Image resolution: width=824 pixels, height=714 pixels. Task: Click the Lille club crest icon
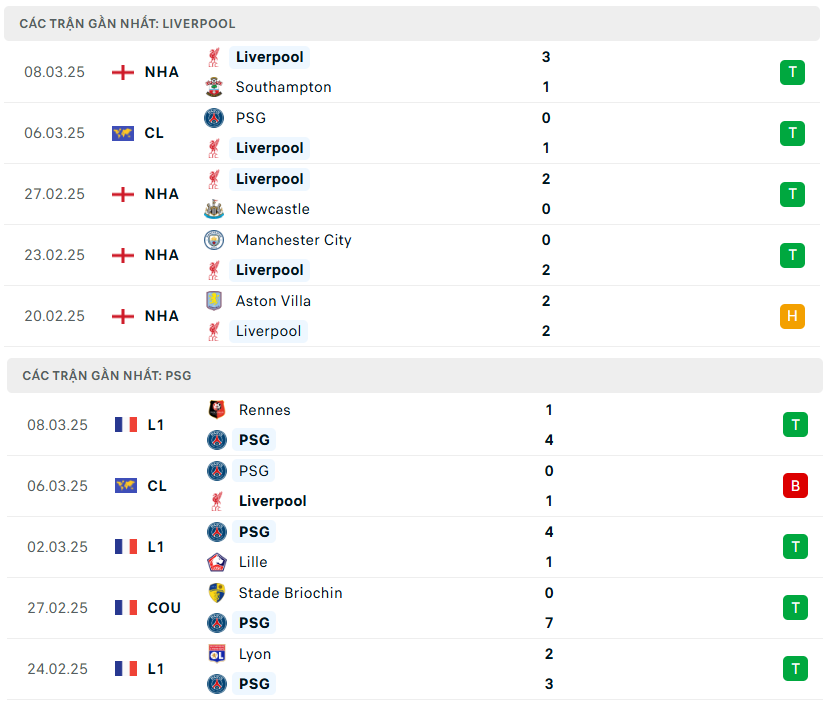point(216,562)
